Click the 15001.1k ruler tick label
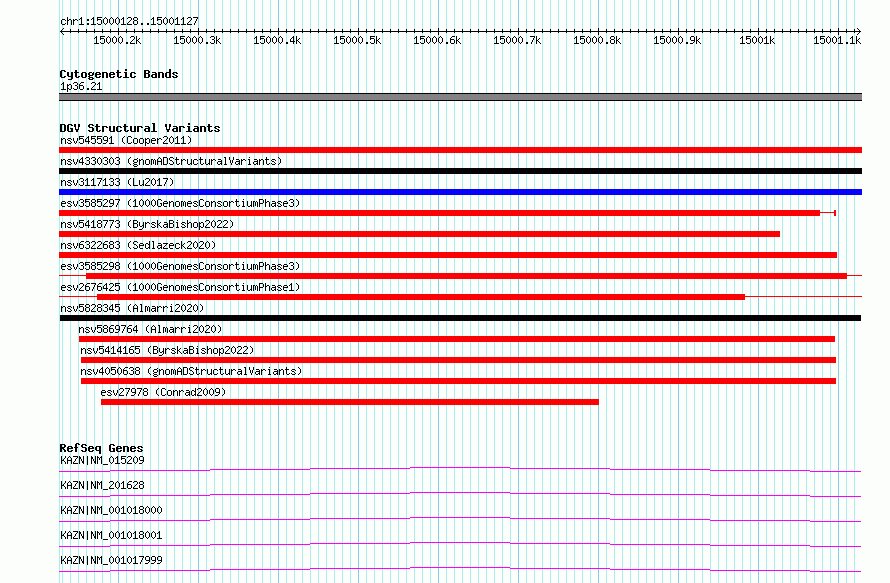This screenshot has height=583, width=890. tap(837, 41)
